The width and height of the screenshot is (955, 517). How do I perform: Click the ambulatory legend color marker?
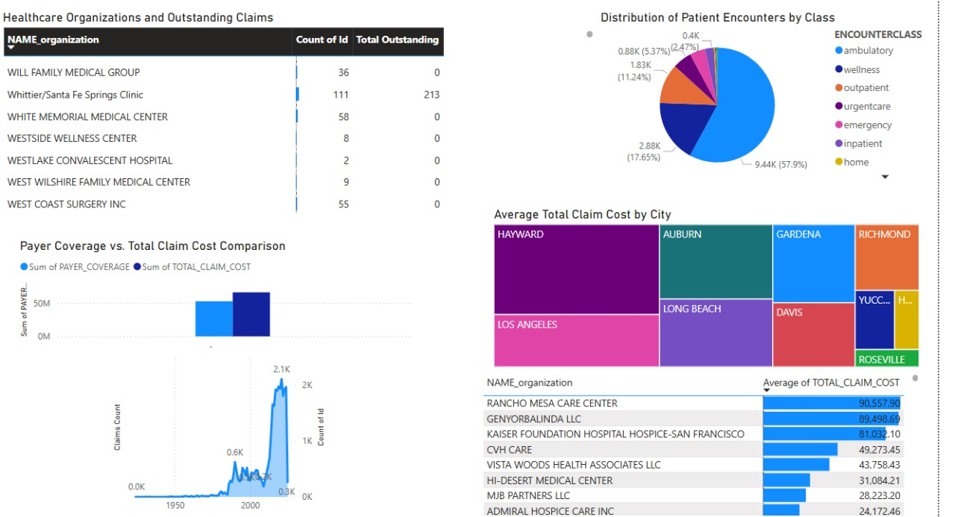pos(838,51)
